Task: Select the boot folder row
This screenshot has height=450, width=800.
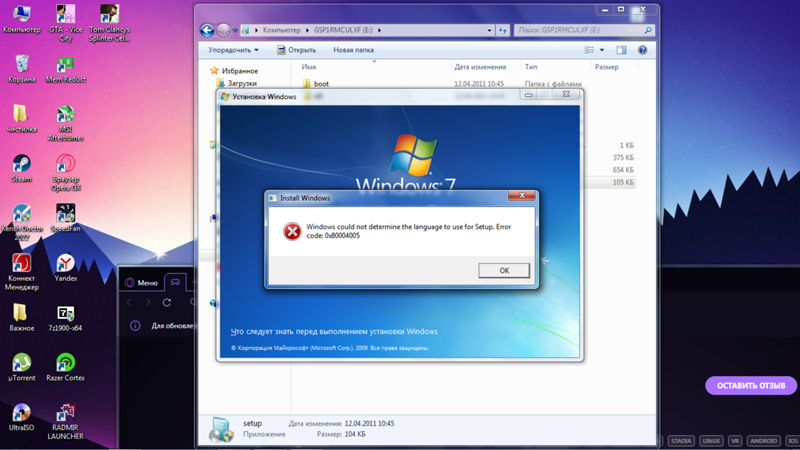Action: [467, 84]
